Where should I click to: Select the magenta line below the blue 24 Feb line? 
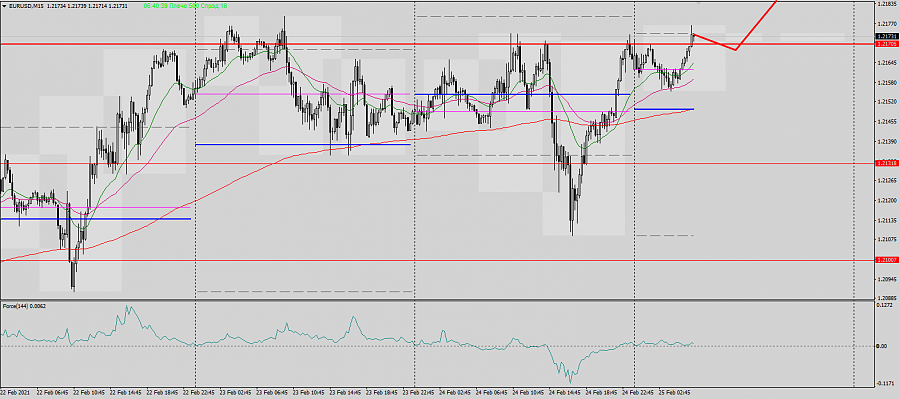click(522, 111)
